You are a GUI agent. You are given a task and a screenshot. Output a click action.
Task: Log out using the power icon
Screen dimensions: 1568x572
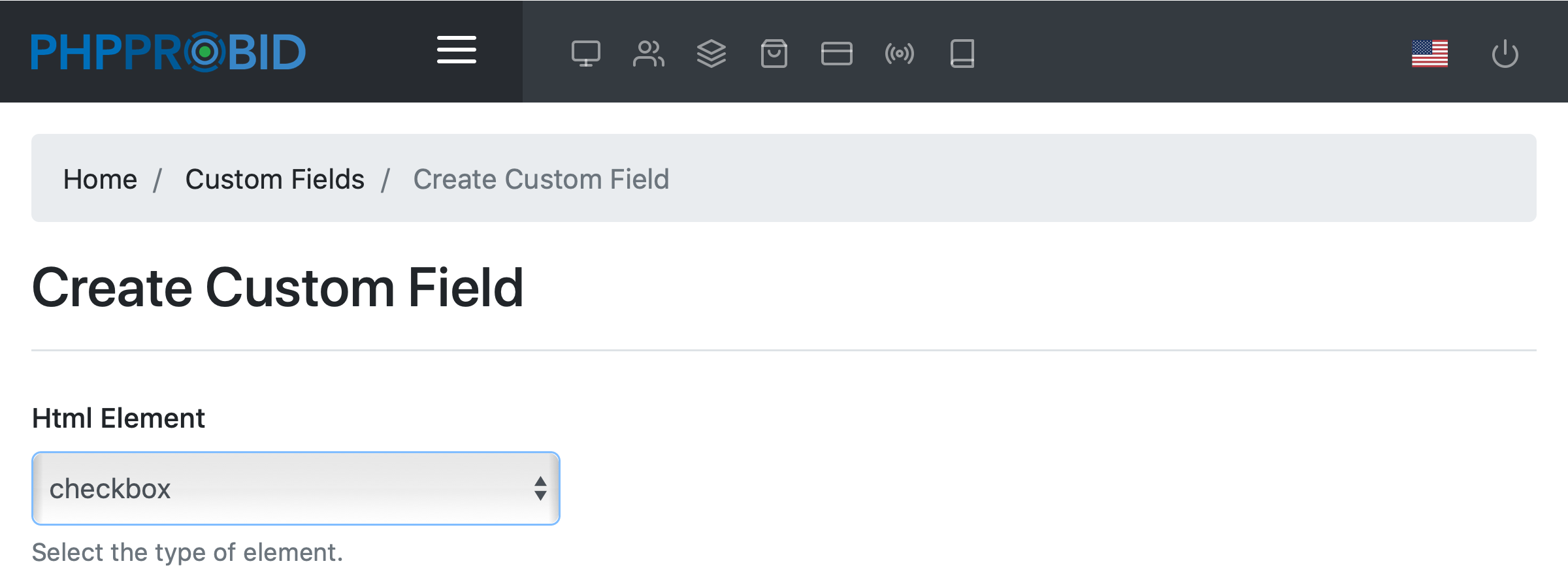coord(1505,54)
